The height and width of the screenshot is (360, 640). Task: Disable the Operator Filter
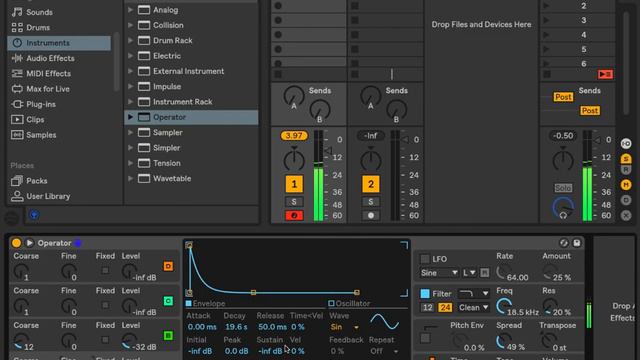[425, 293]
